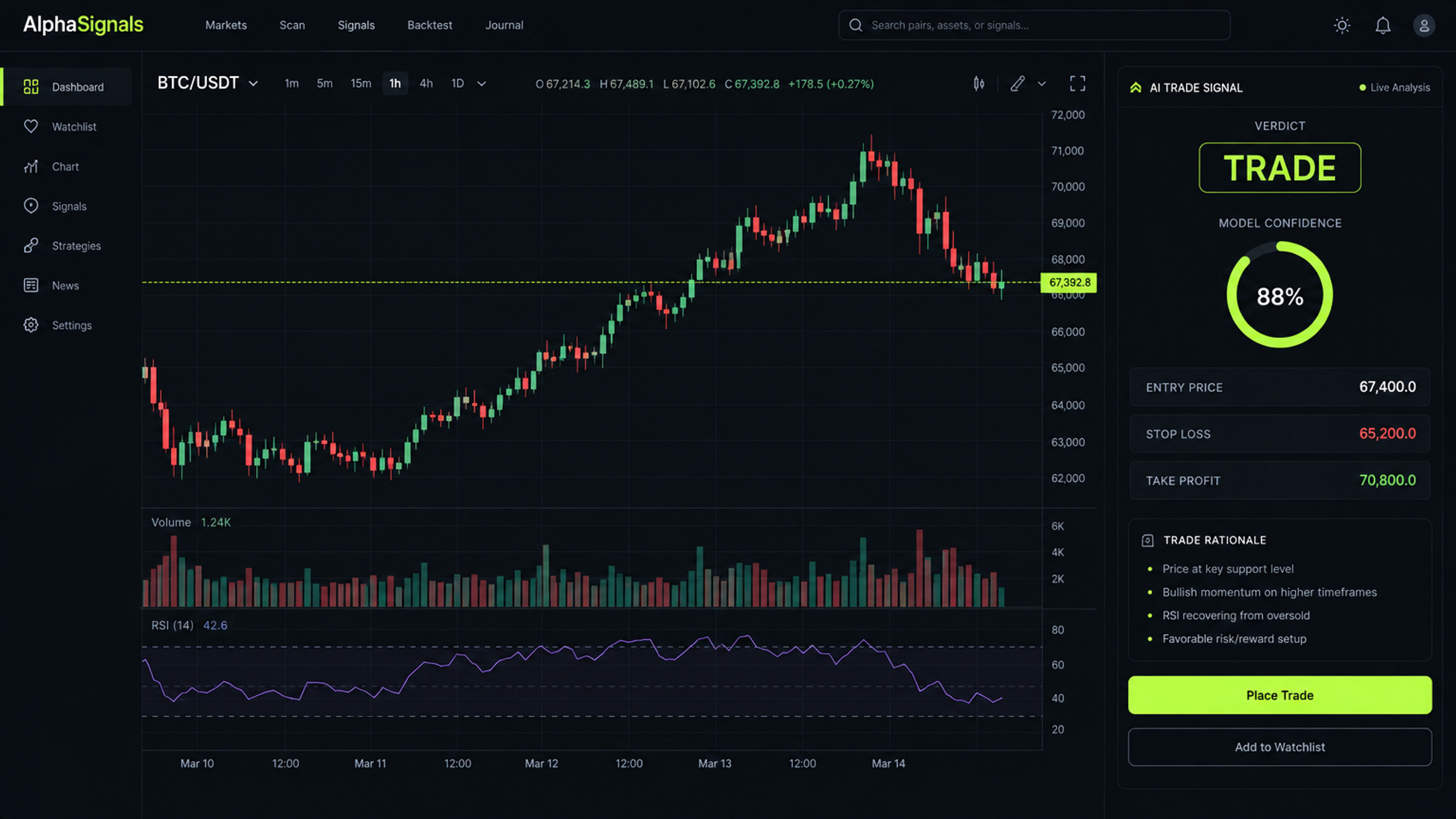Select the 1m timeframe
Image resolution: width=1456 pixels, height=819 pixels.
coord(292,84)
